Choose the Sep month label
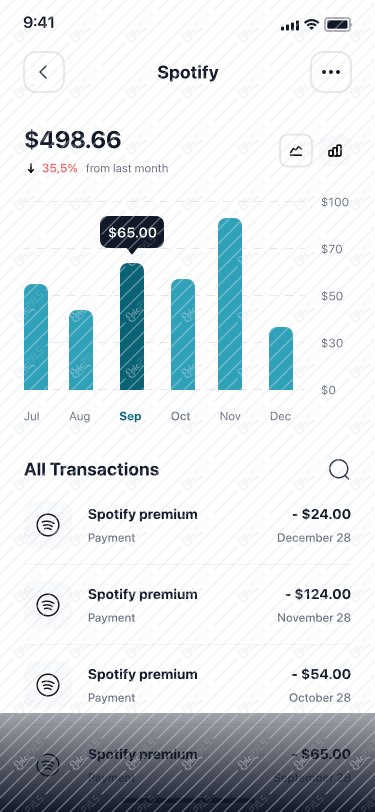The image size is (375, 812). (x=130, y=416)
